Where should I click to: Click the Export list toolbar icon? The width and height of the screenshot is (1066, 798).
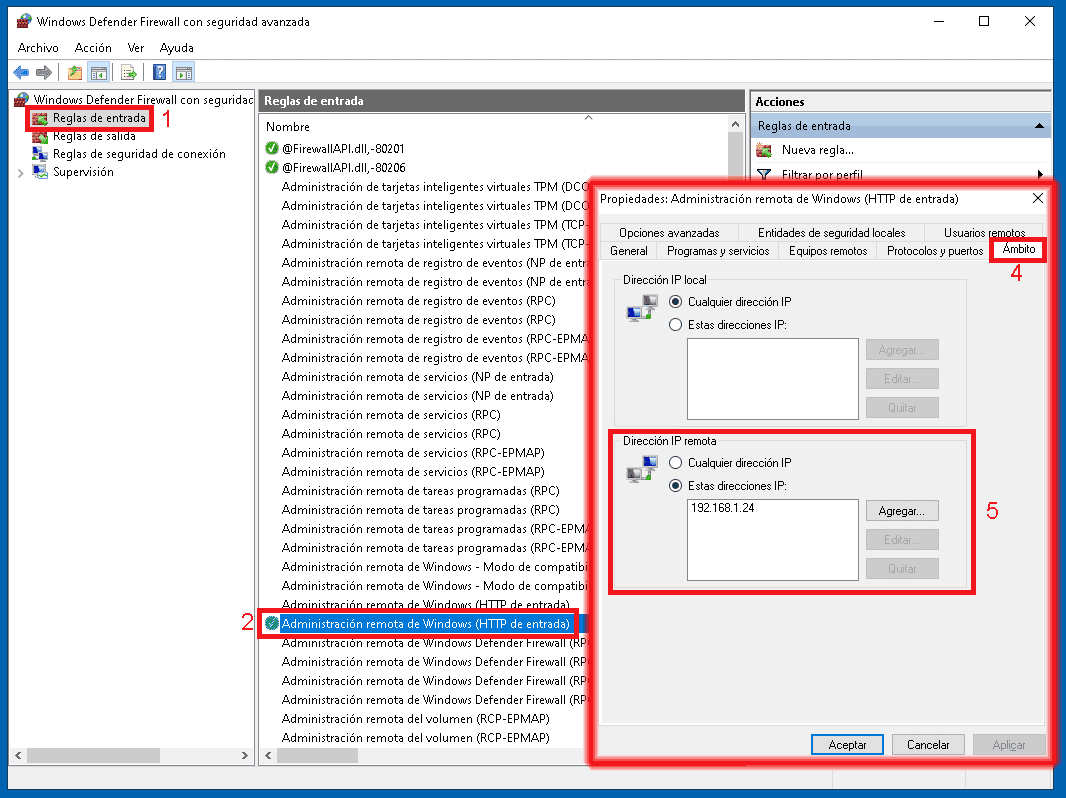point(130,71)
